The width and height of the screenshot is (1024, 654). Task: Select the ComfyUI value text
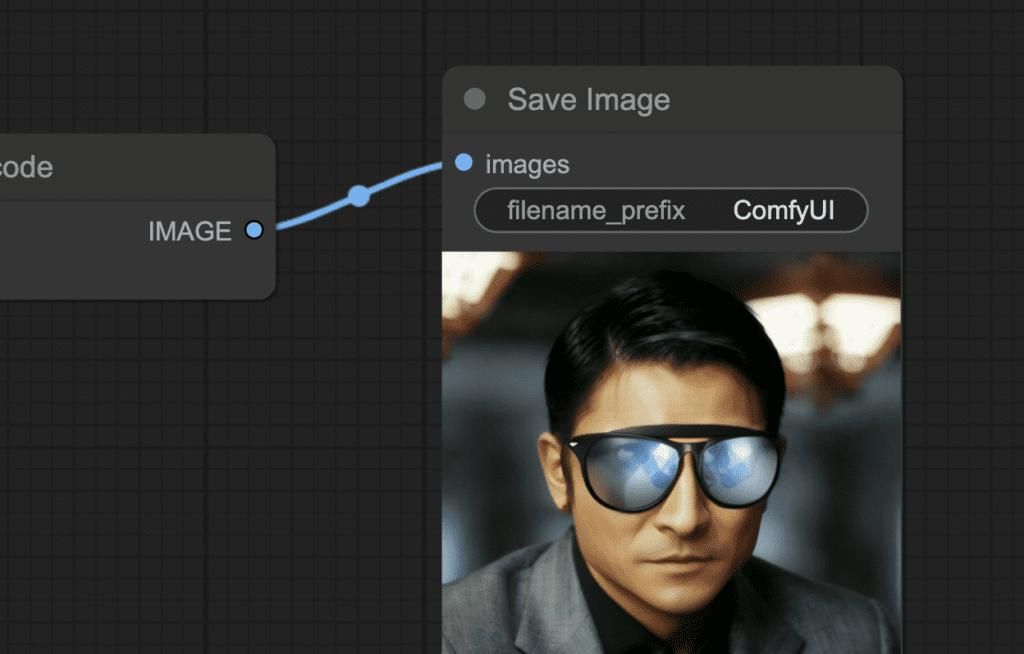(x=783, y=211)
